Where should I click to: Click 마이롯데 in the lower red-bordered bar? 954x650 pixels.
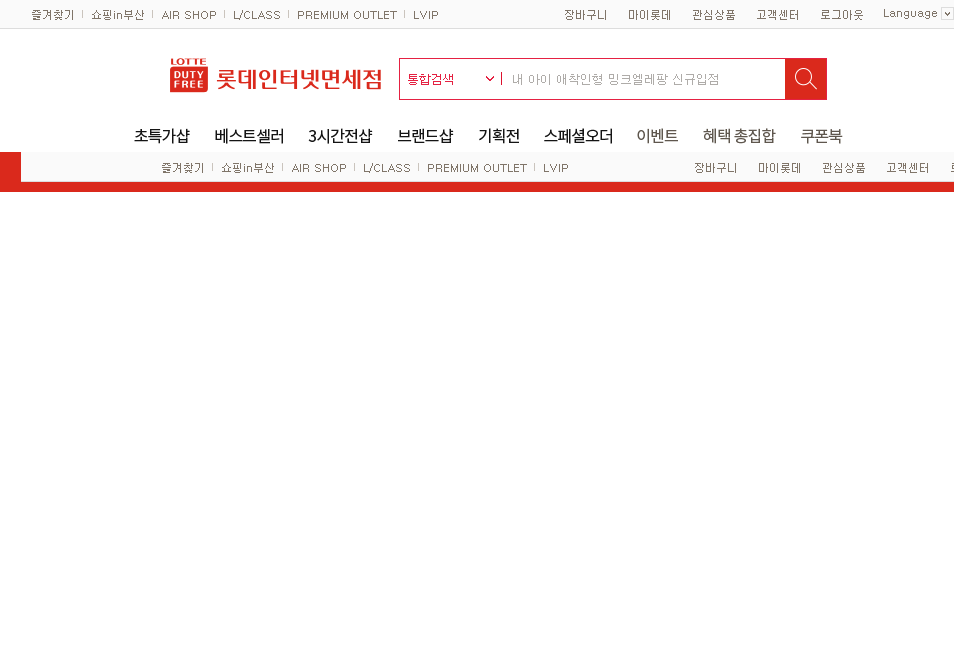coord(779,168)
